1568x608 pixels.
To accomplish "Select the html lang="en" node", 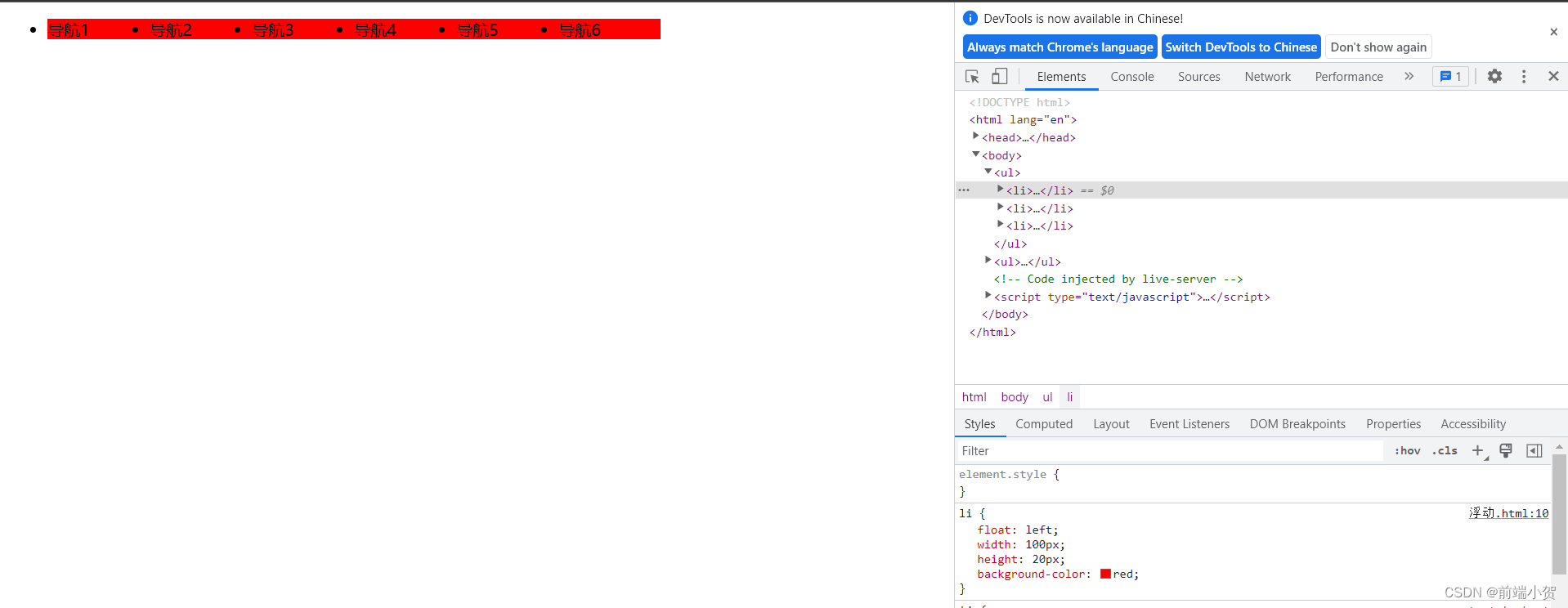I will (1023, 119).
